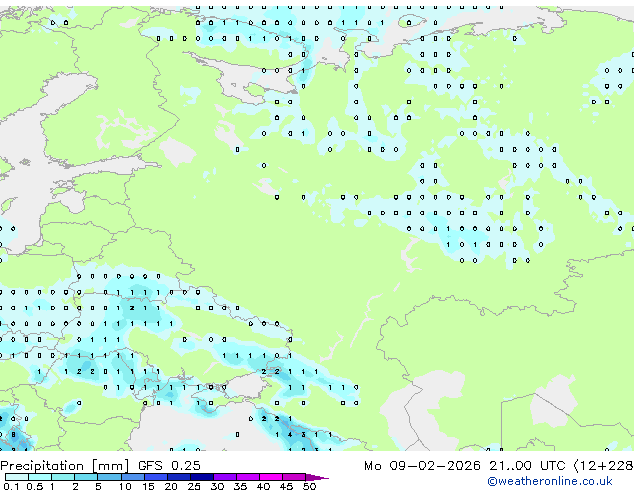Screen dimensions: 634x490
Task: Click the '35' legend scale value
Action: 240,486
